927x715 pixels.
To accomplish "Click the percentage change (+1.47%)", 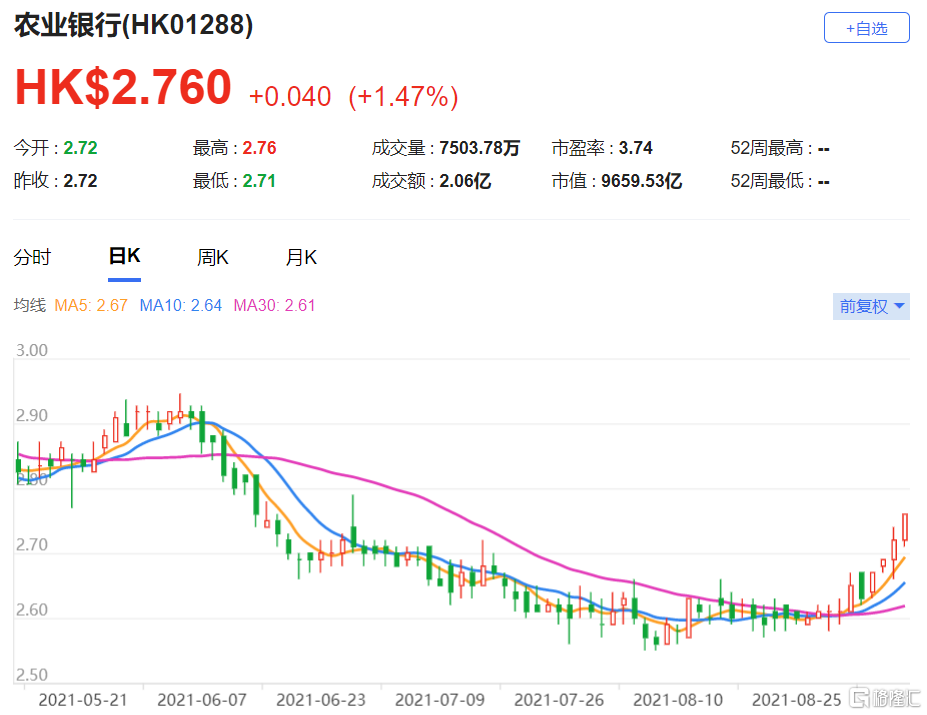I will [x=403, y=96].
